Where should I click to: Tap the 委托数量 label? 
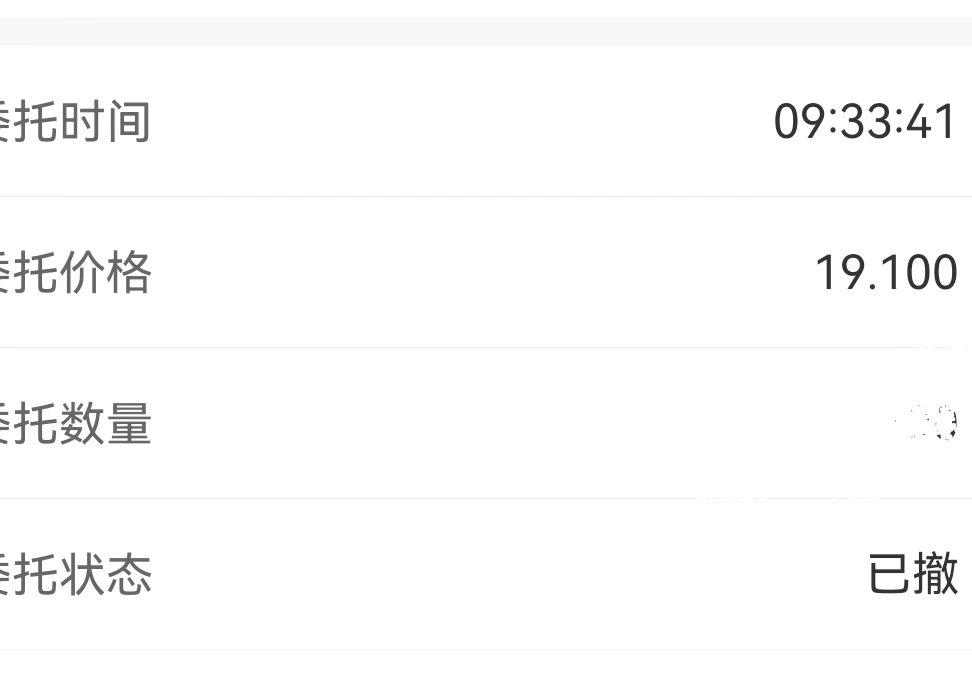coord(75,424)
